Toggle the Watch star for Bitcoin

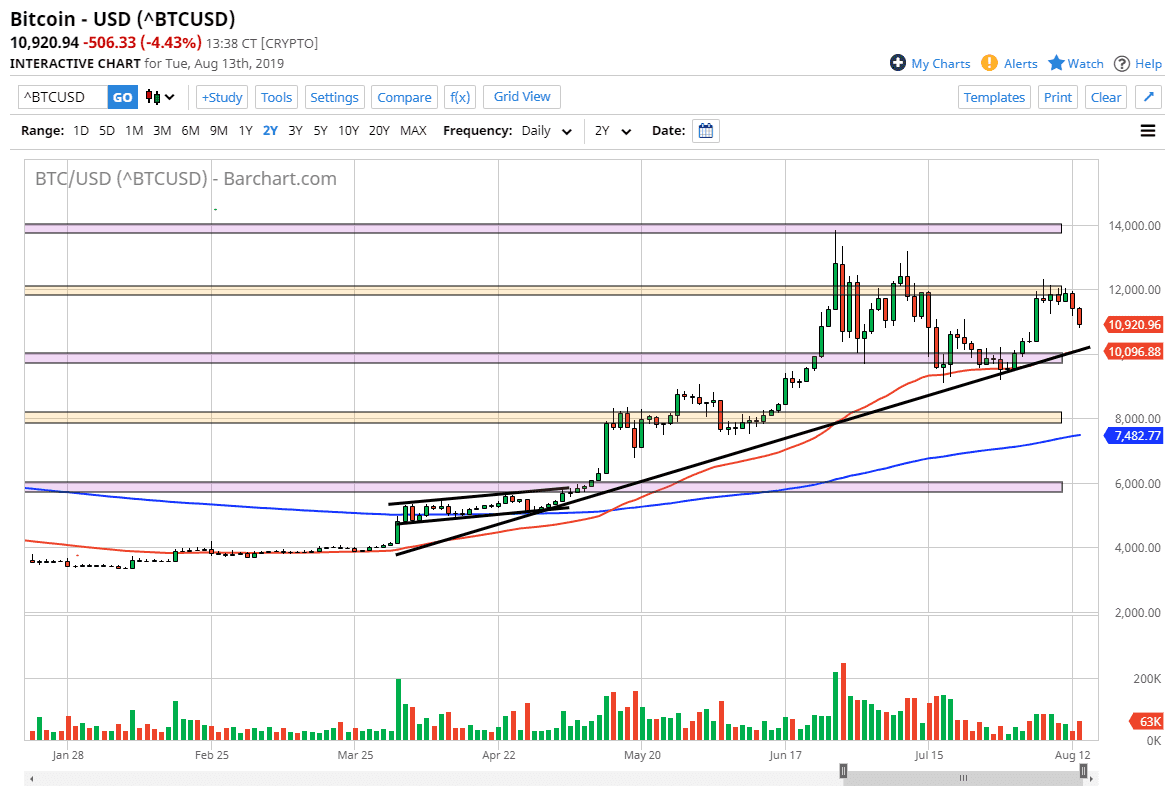[x=1056, y=63]
